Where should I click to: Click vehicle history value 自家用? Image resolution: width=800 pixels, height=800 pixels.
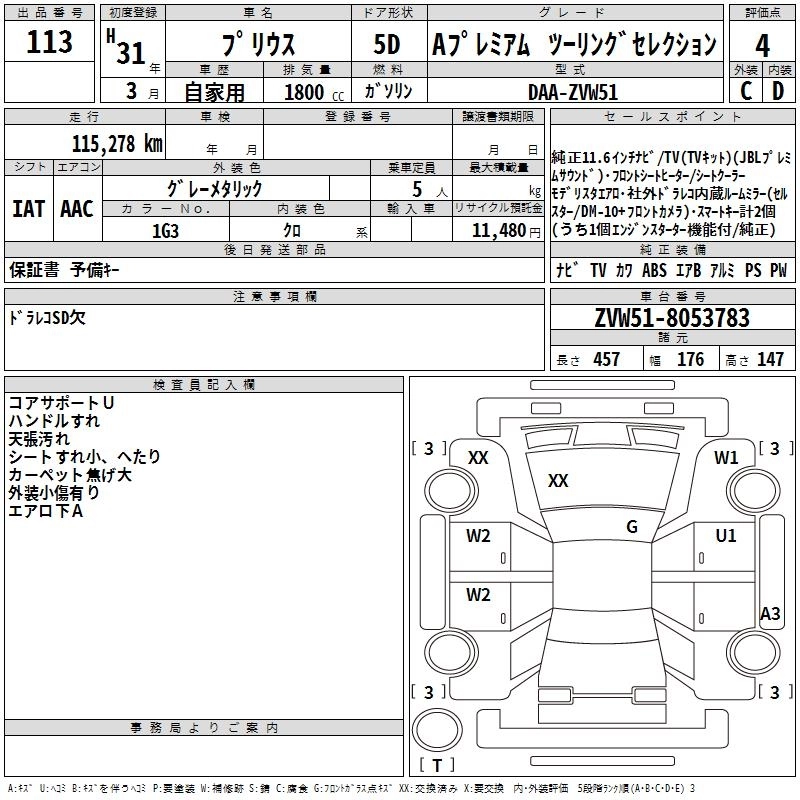click(x=214, y=92)
